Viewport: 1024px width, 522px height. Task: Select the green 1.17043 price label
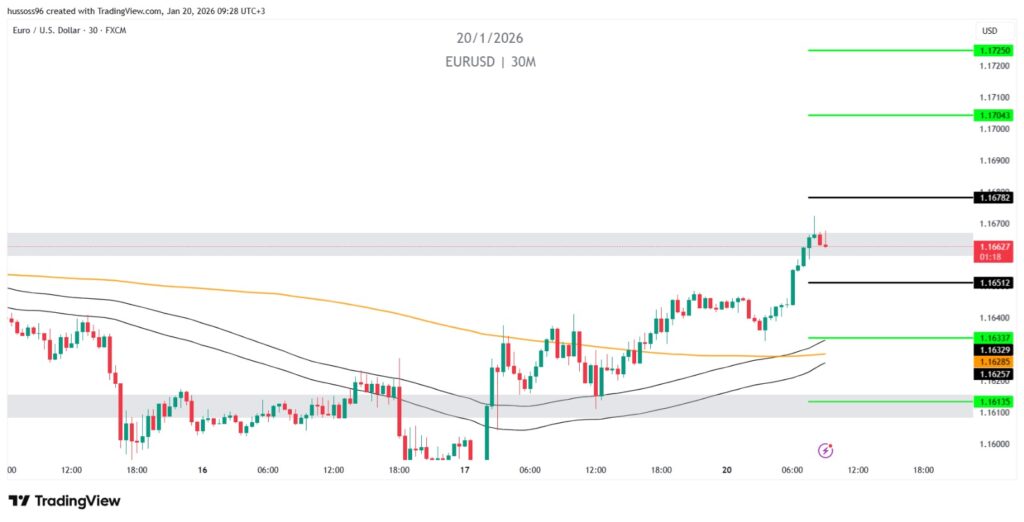(994, 115)
